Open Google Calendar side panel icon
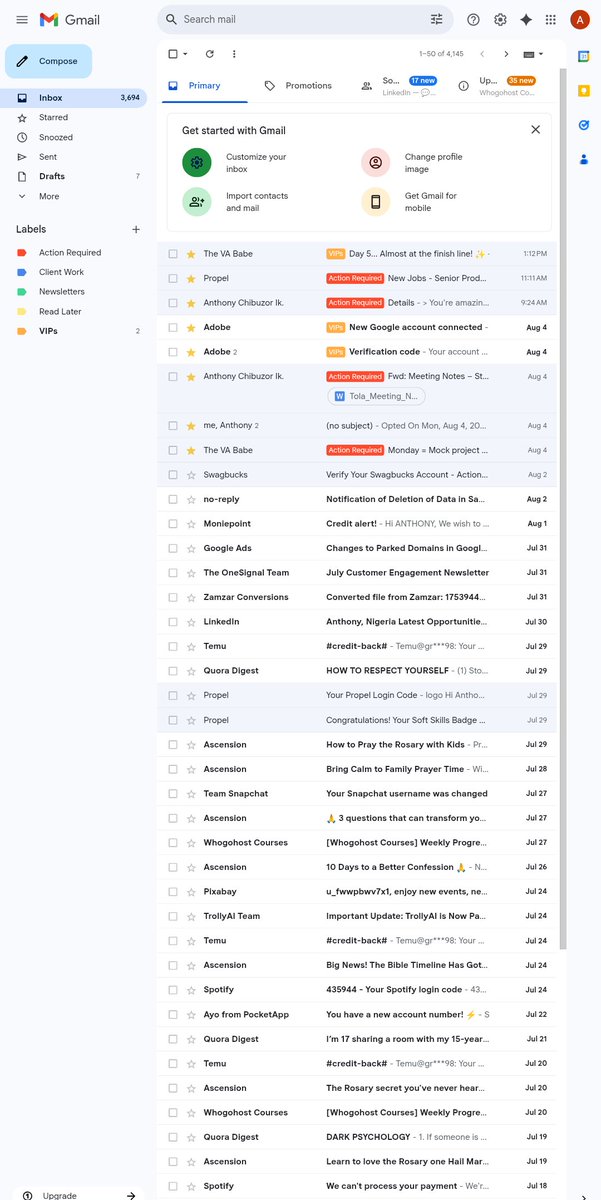601x1200 pixels. point(584,56)
